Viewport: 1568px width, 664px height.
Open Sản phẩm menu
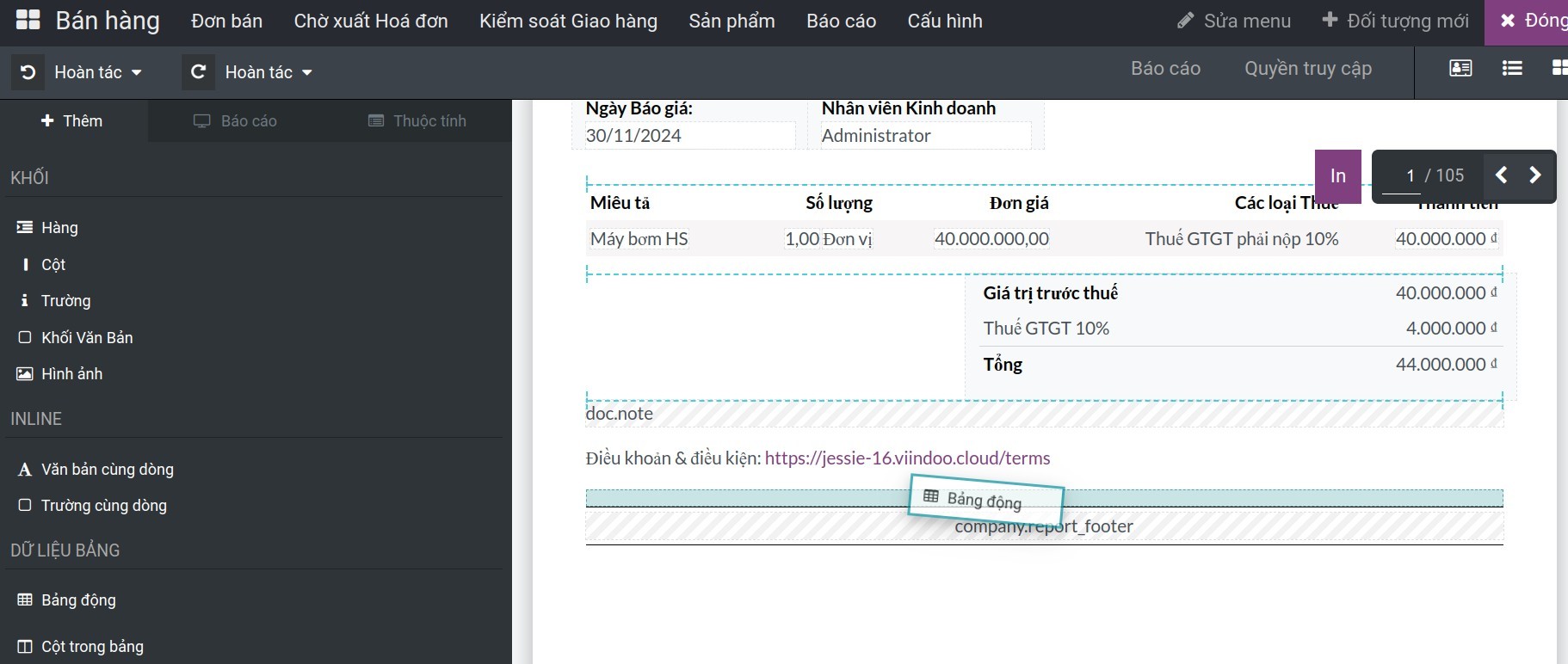tap(732, 22)
